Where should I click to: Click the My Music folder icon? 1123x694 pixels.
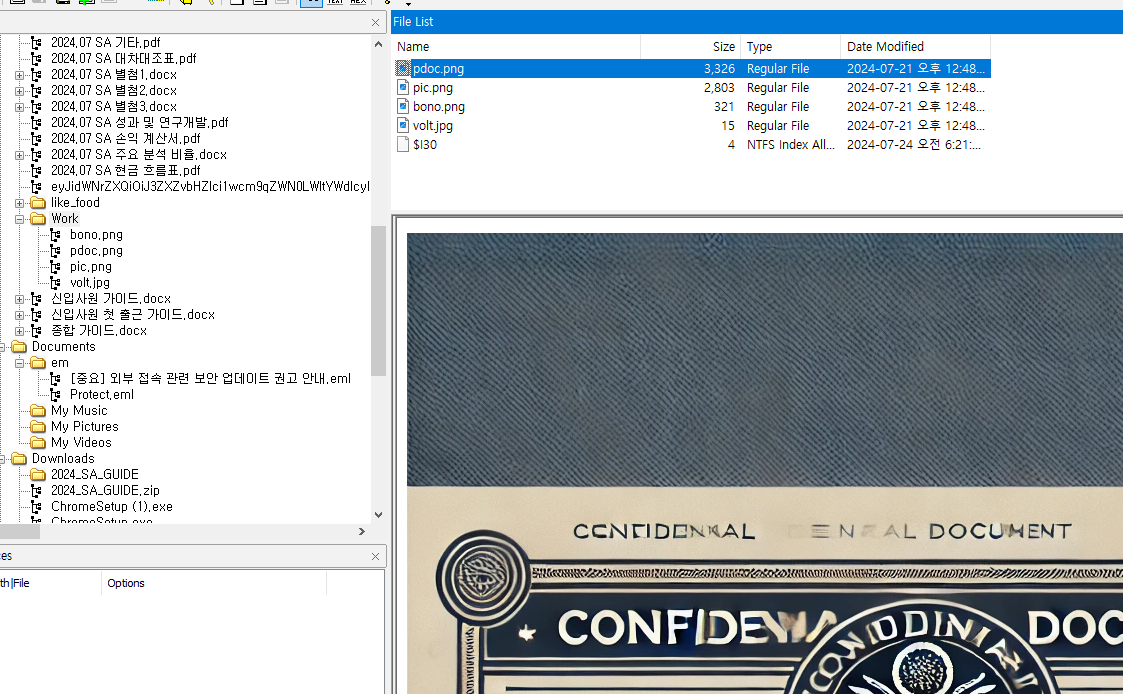pyautogui.click(x=38, y=410)
